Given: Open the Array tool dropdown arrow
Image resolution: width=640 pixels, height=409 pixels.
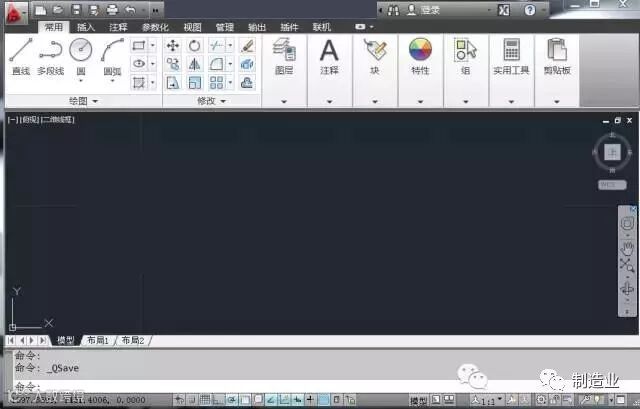Looking at the screenshot, I should 230,83.
